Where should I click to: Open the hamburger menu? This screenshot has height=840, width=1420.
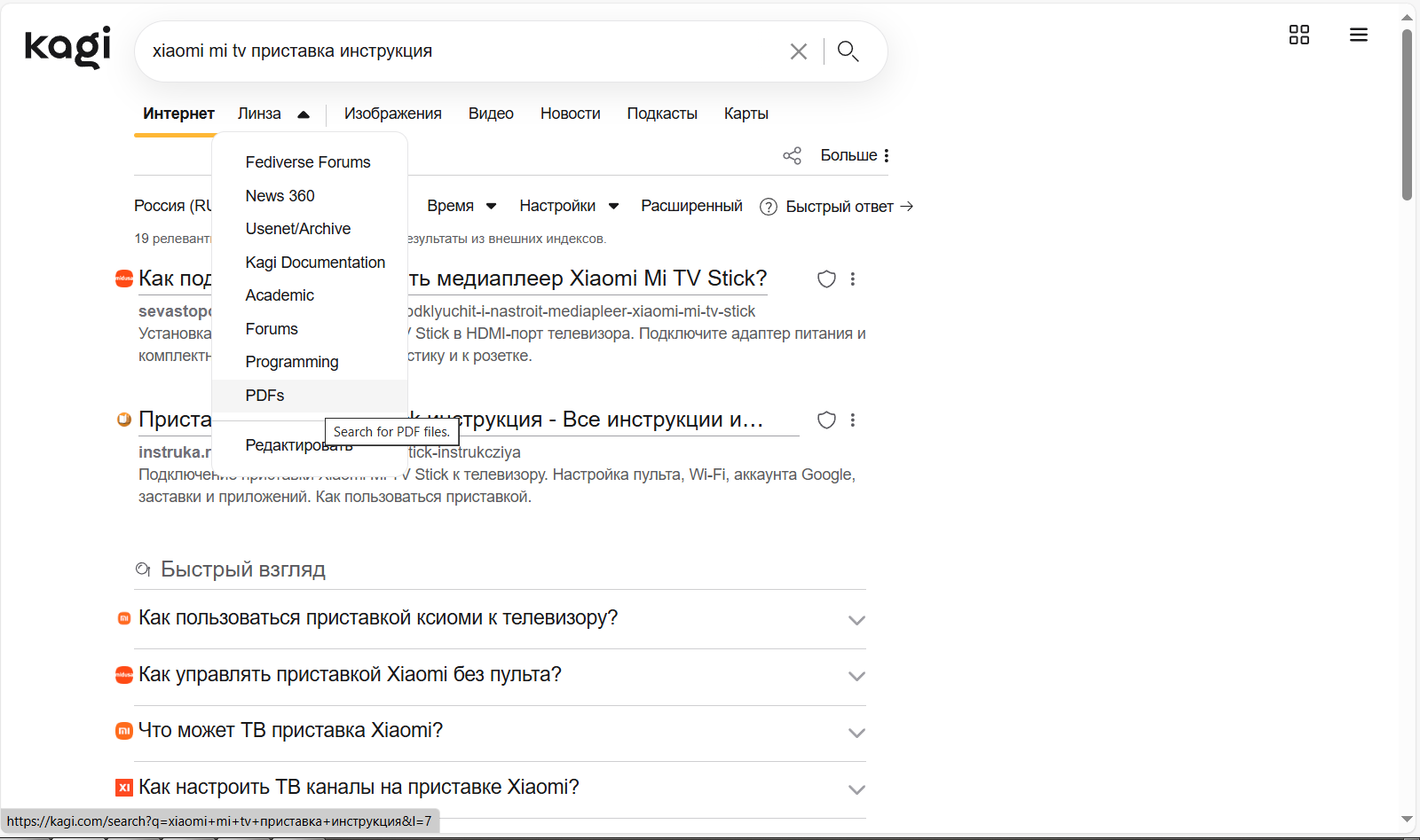1358,35
